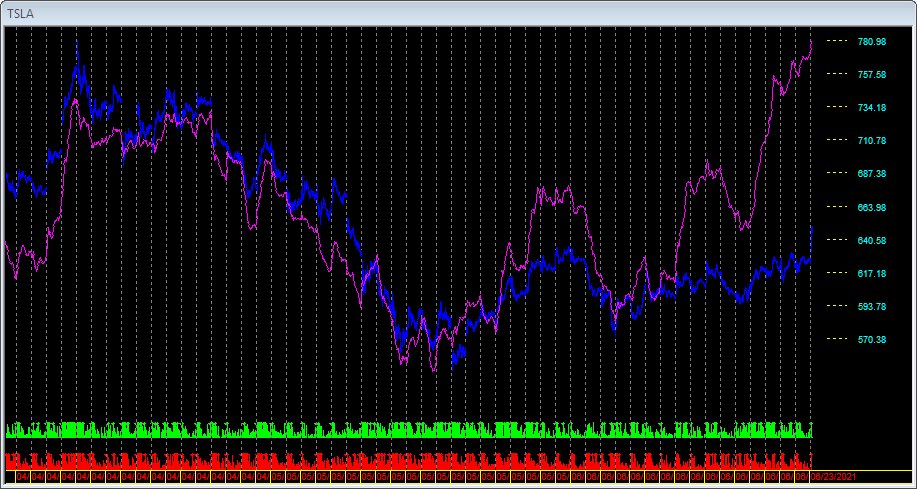Click the TSLA window title

pyautogui.click(x=20, y=13)
